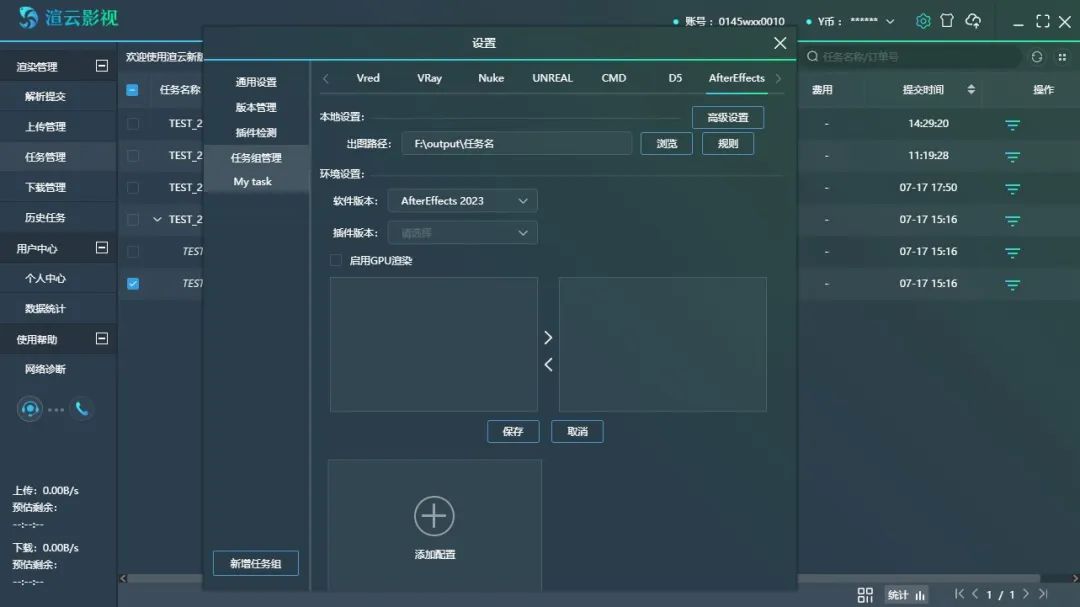Go to the previous page
This screenshot has width=1080, height=607.
tap(975, 593)
